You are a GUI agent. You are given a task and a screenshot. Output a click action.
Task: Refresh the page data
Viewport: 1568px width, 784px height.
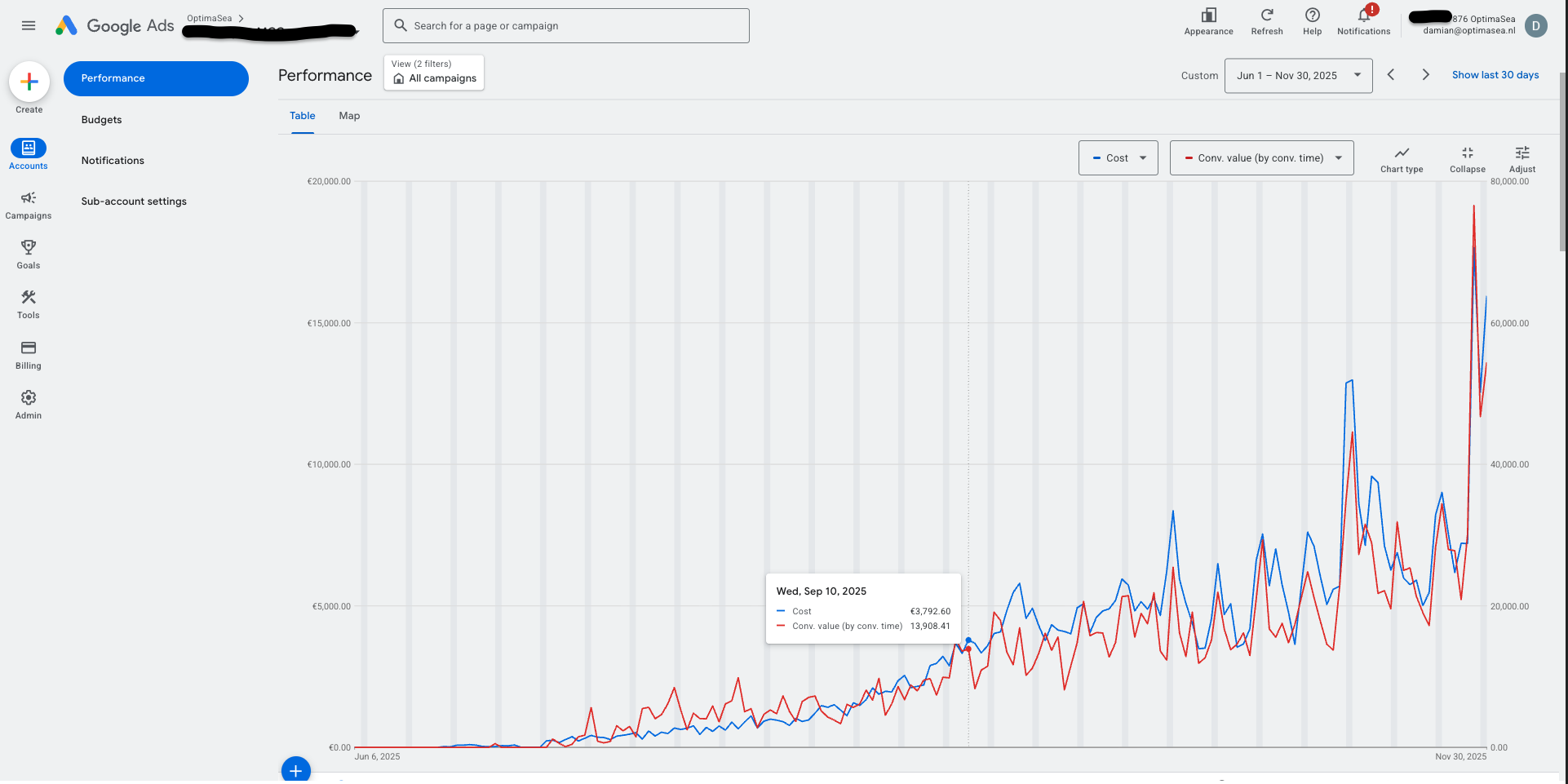pyautogui.click(x=1267, y=22)
